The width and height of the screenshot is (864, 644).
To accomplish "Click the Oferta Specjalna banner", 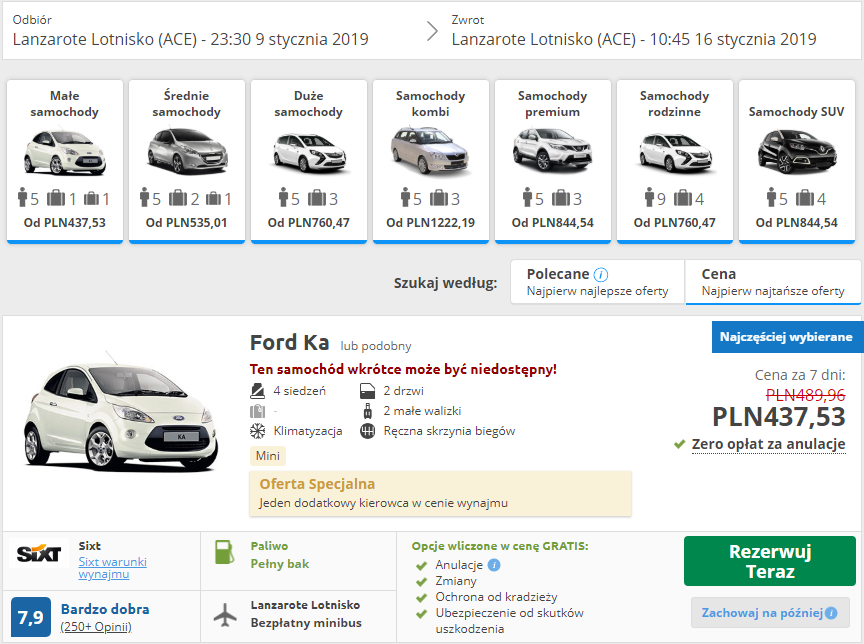I will (440, 494).
